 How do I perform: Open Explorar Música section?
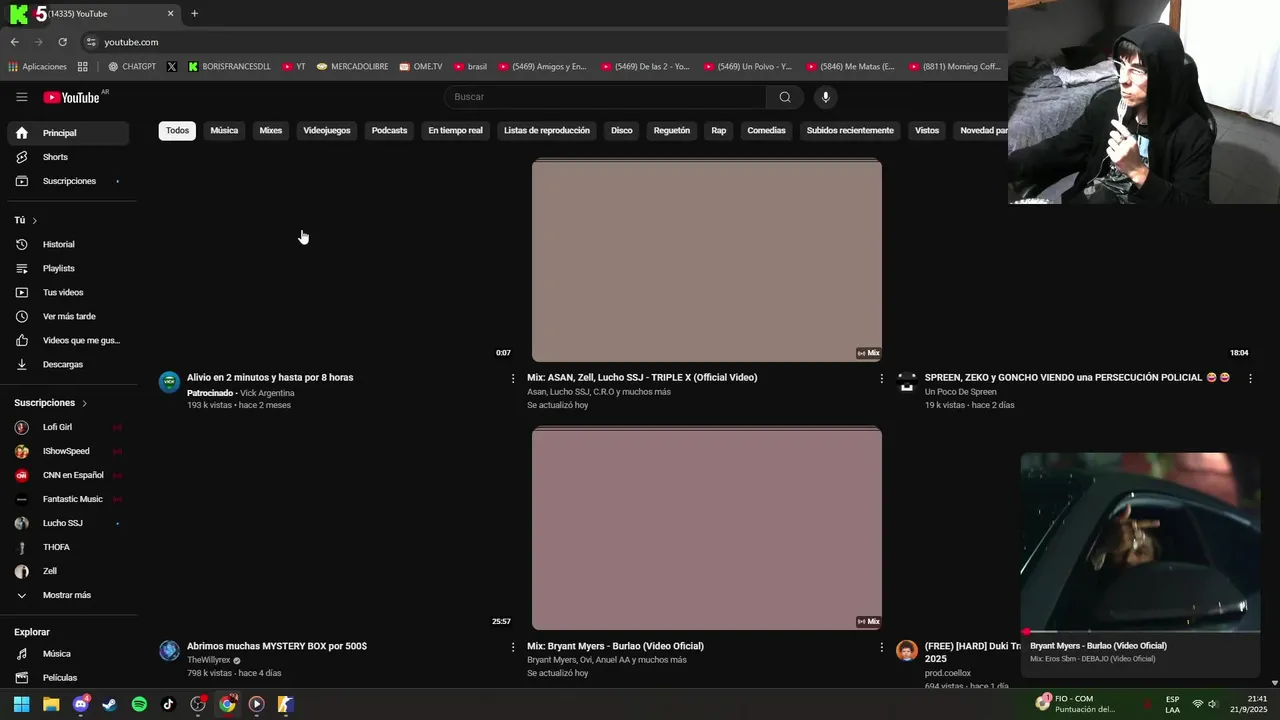click(x=68, y=654)
